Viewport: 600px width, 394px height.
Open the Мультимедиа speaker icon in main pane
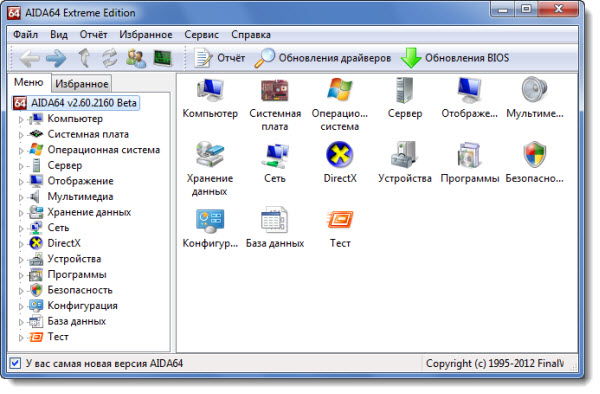(535, 90)
